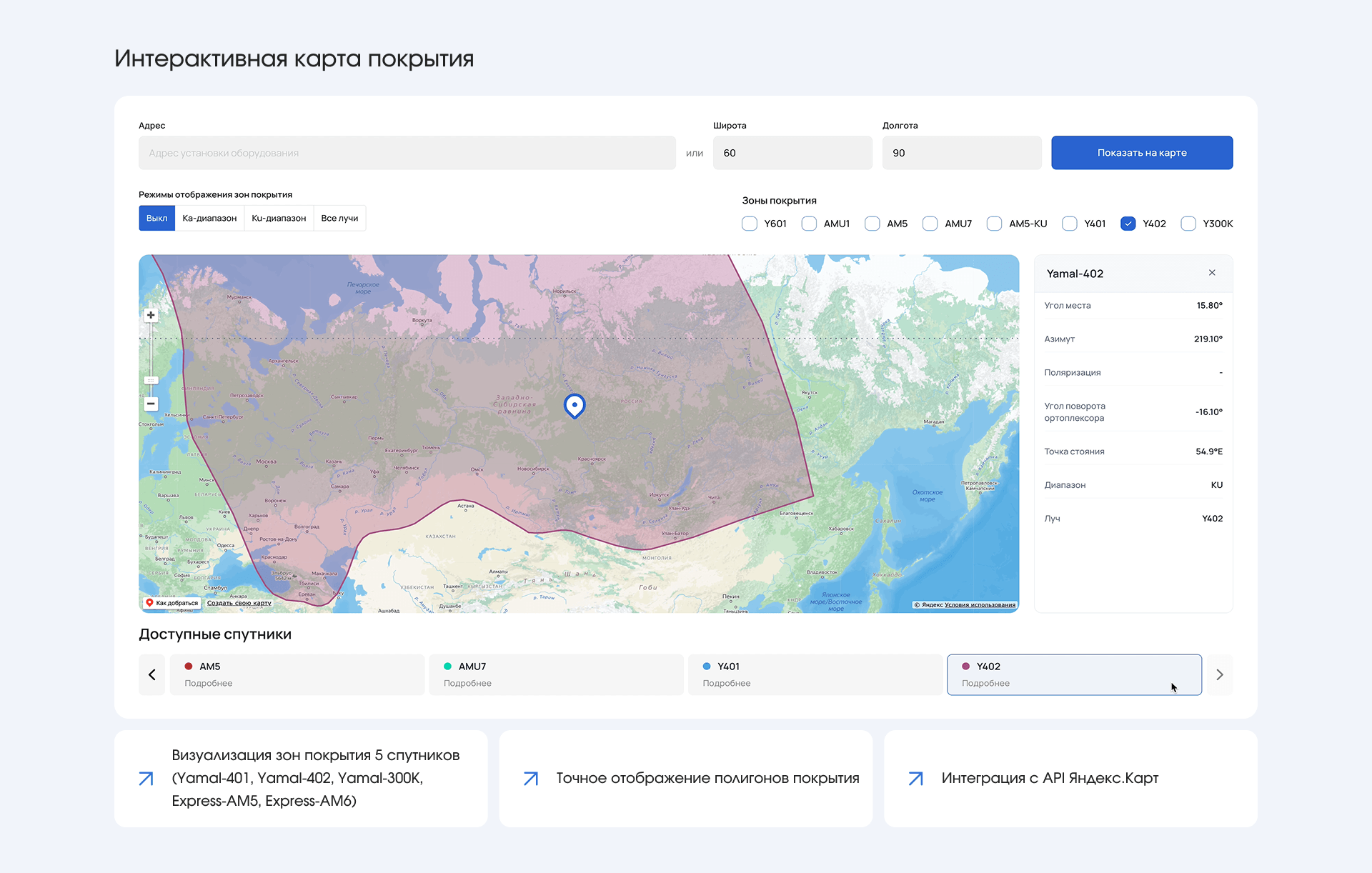This screenshot has width=1372, height=873.
Task: Switch to Ka-диапазон display mode
Action: click(x=209, y=218)
